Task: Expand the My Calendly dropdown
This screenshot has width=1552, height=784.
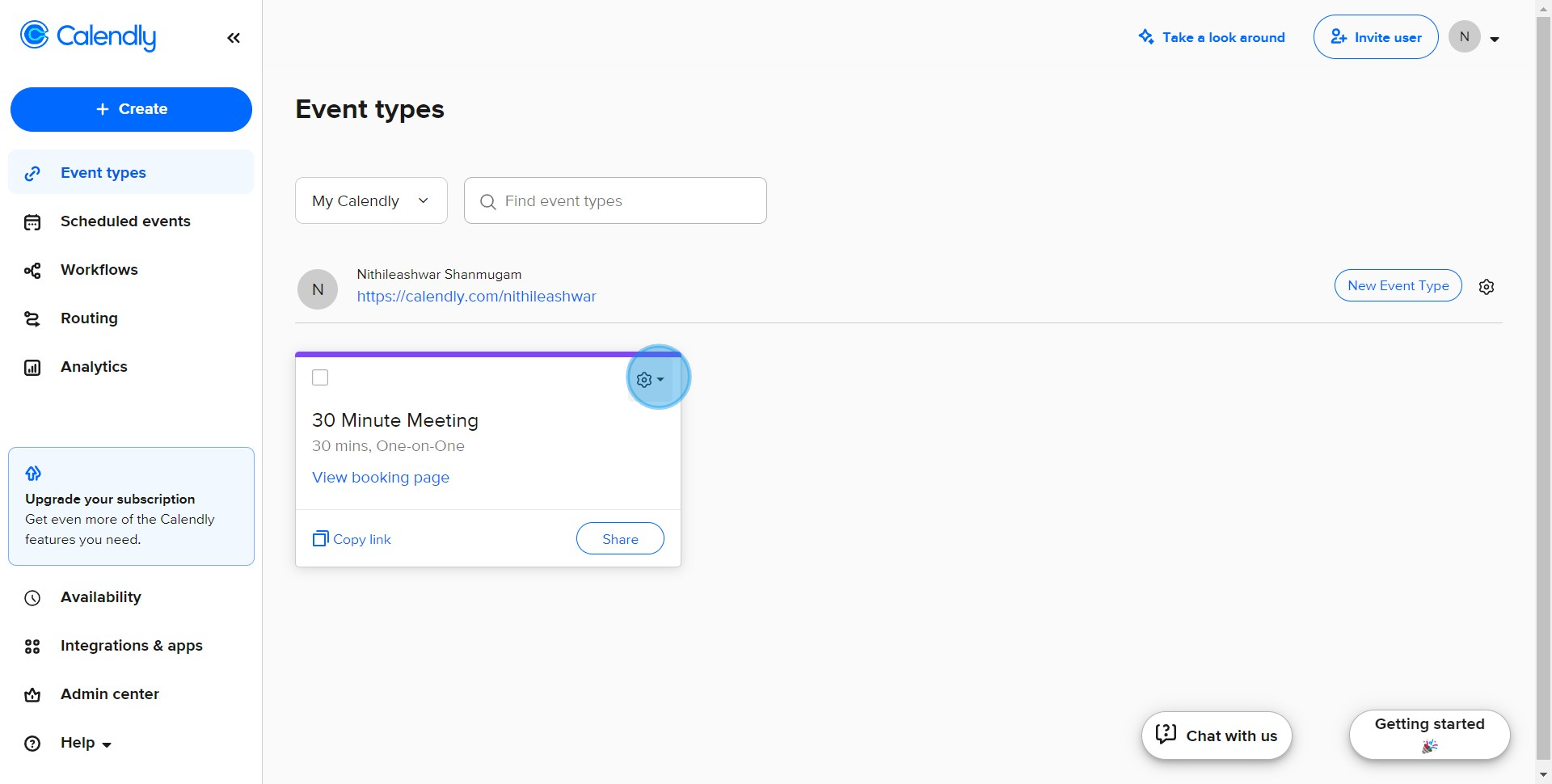Action: click(371, 200)
